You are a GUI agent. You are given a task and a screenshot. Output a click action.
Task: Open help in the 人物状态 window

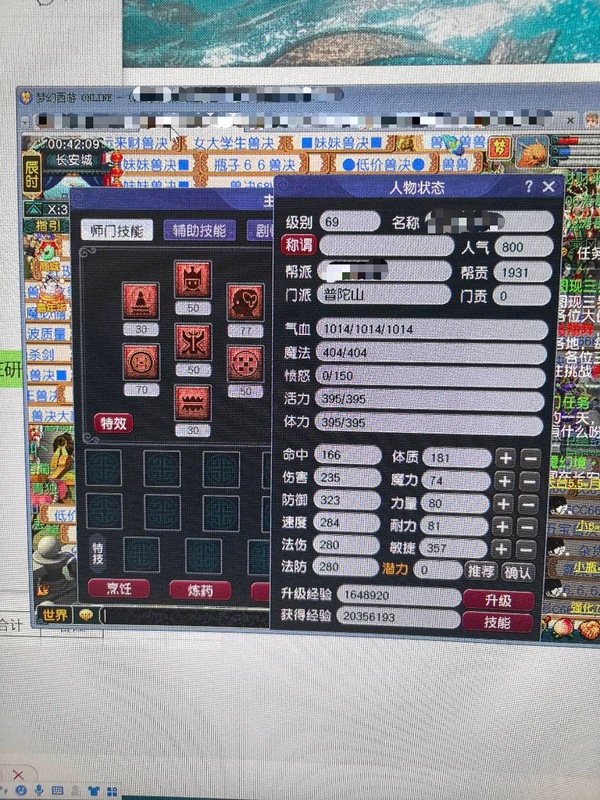pos(529,186)
